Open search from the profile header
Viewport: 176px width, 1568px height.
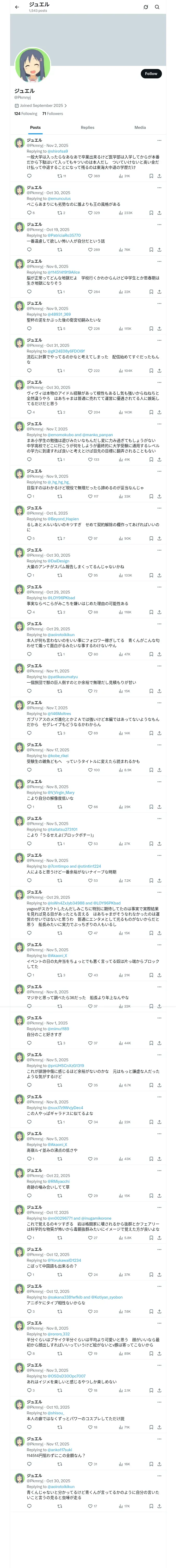[x=157, y=7]
